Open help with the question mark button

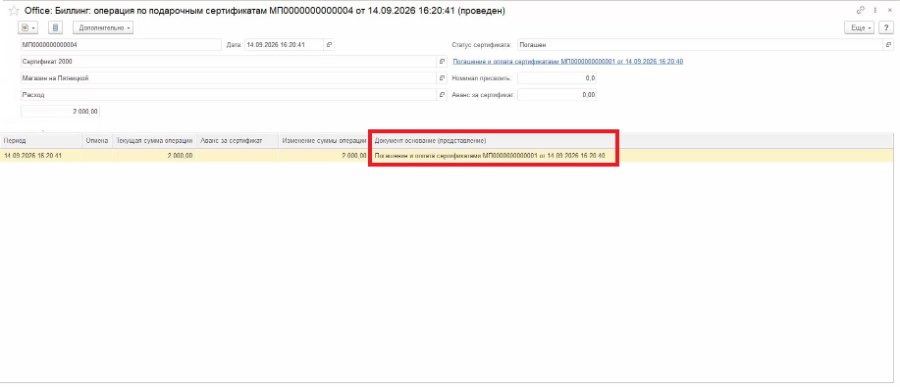click(x=886, y=28)
